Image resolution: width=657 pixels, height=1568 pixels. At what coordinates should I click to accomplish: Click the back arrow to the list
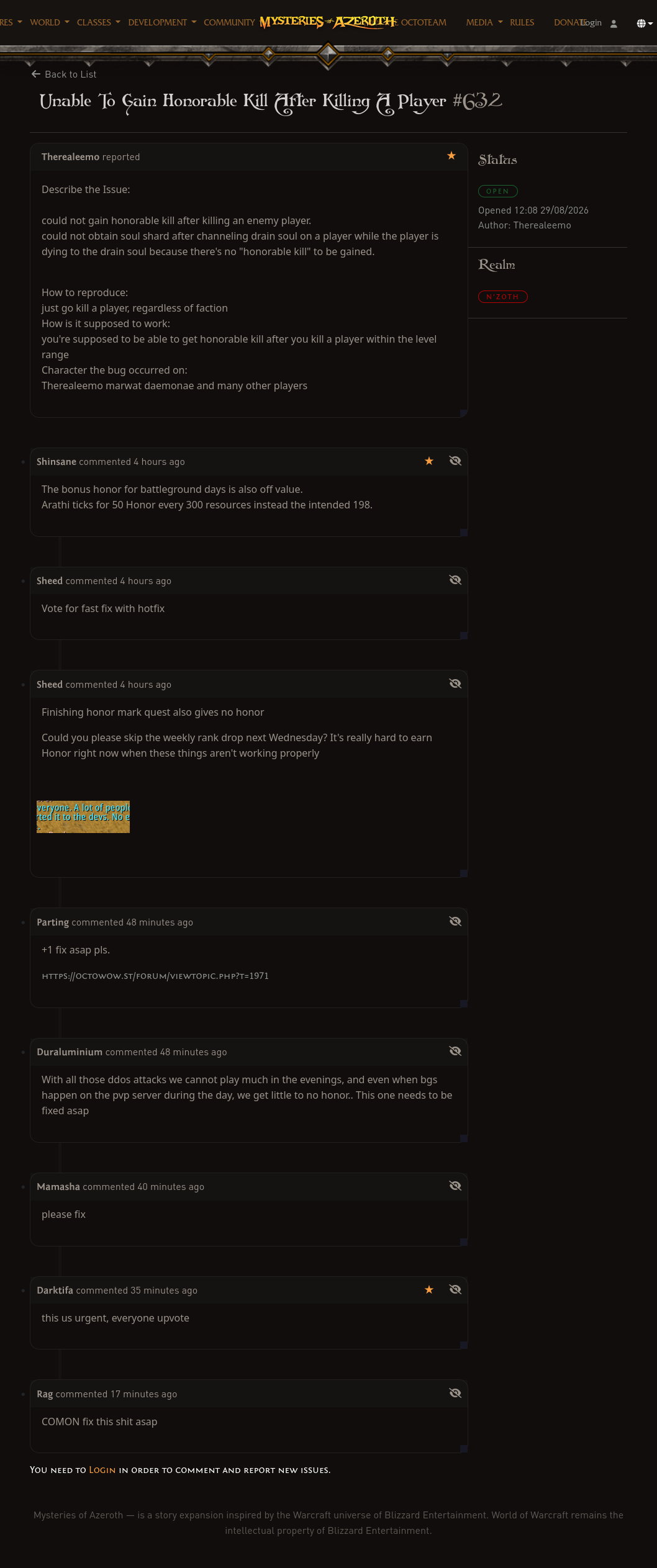click(36, 74)
